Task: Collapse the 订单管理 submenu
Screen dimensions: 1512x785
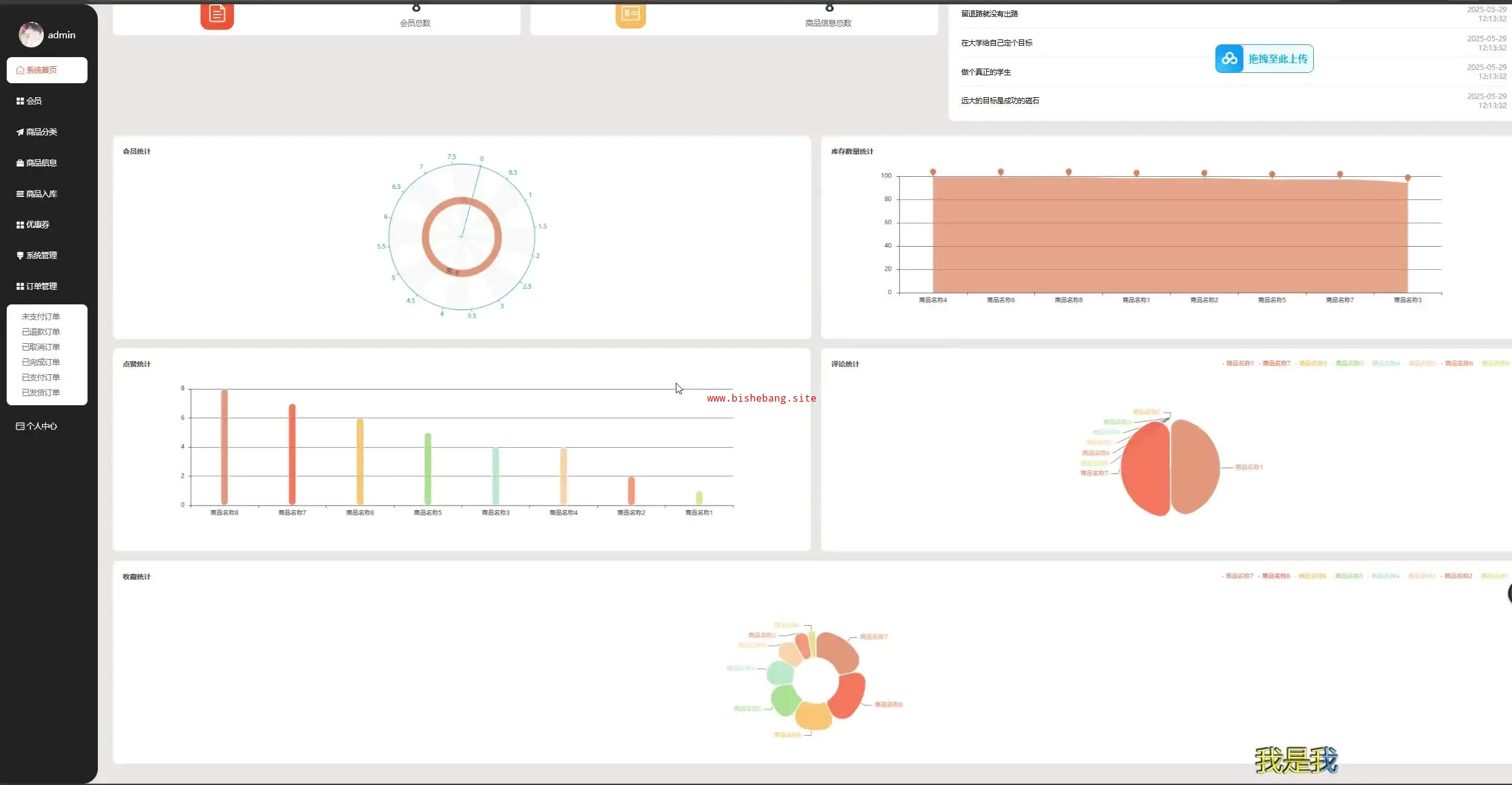Action: point(41,286)
